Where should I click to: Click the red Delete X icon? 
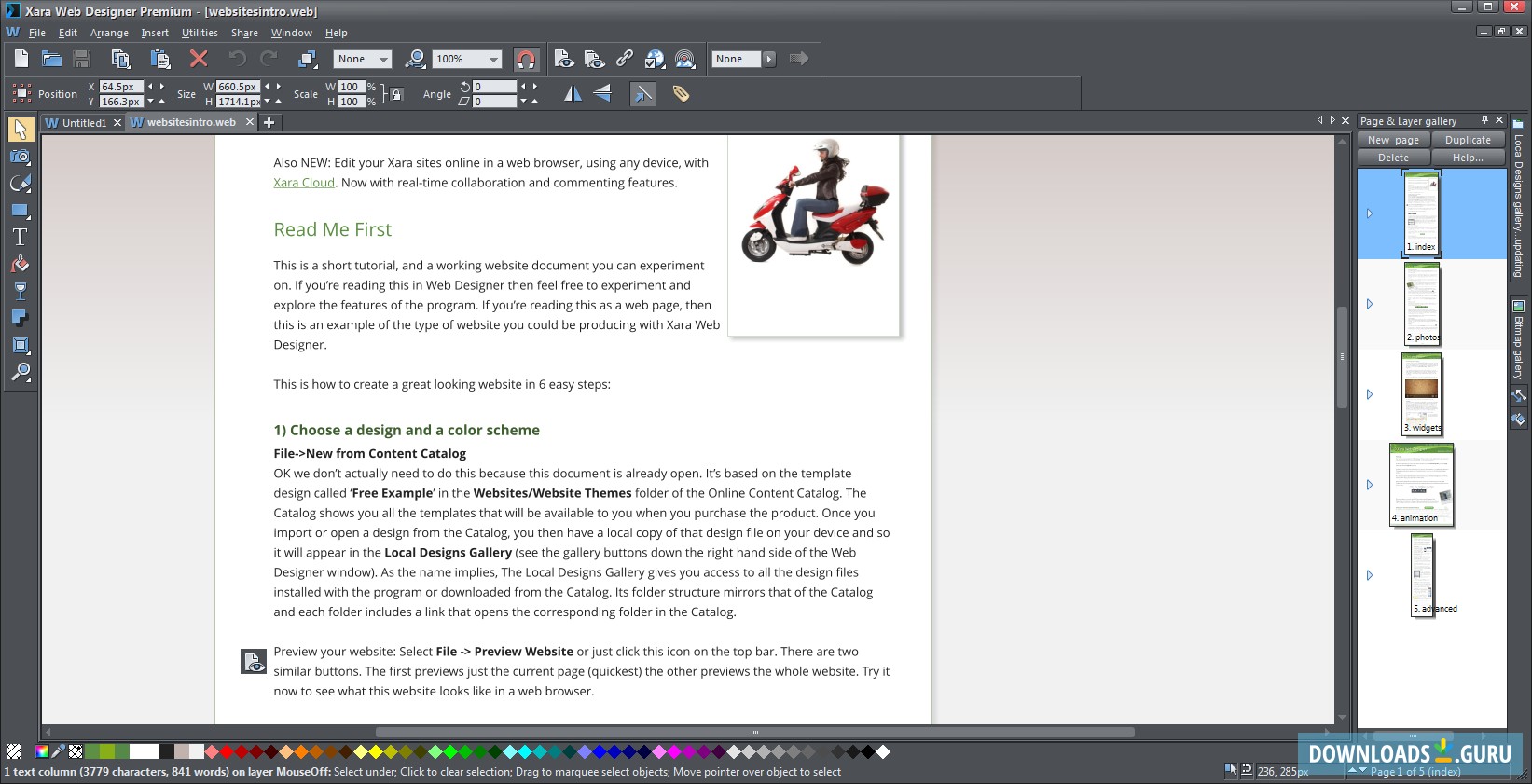click(199, 59)
